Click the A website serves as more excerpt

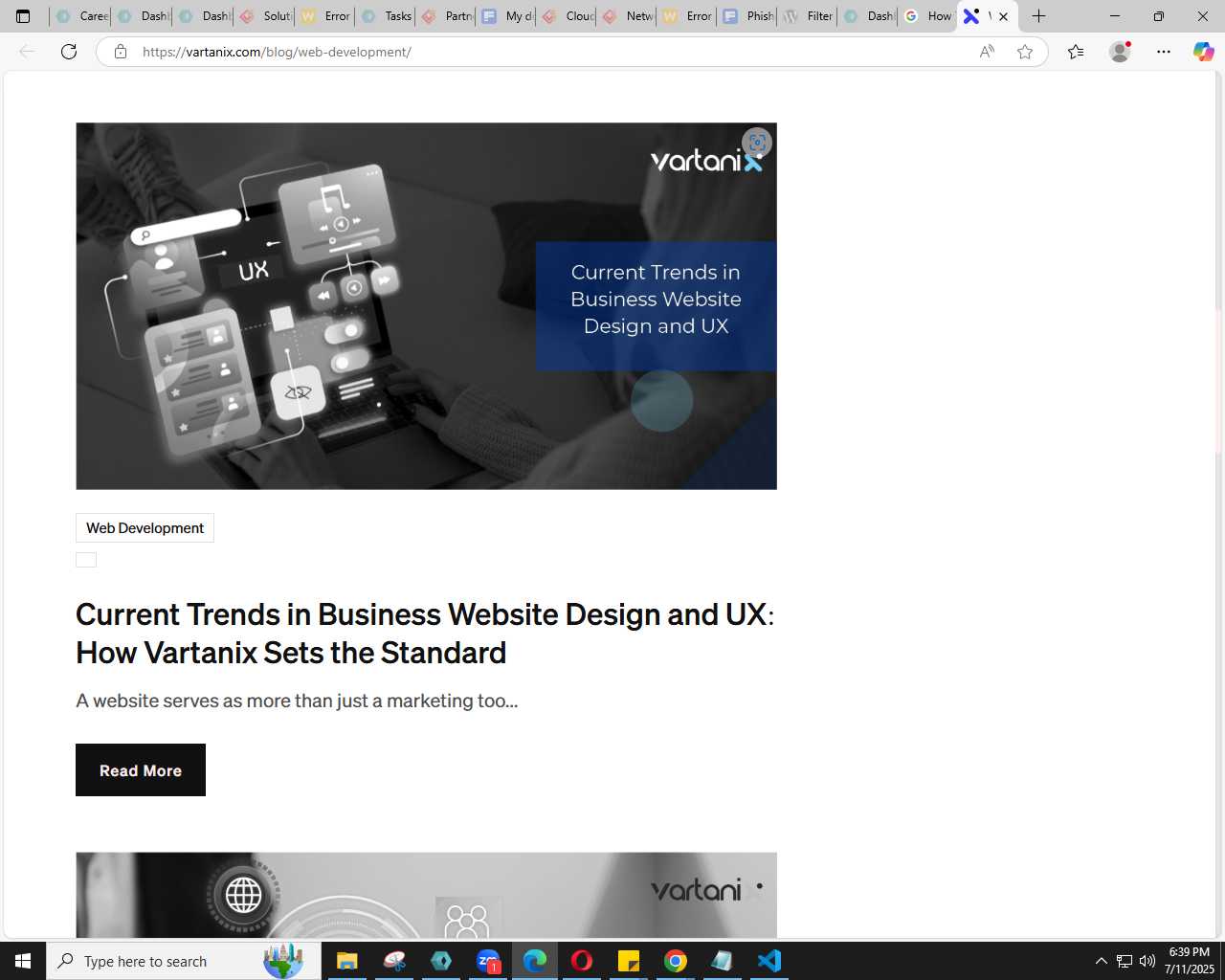(297, 701)
